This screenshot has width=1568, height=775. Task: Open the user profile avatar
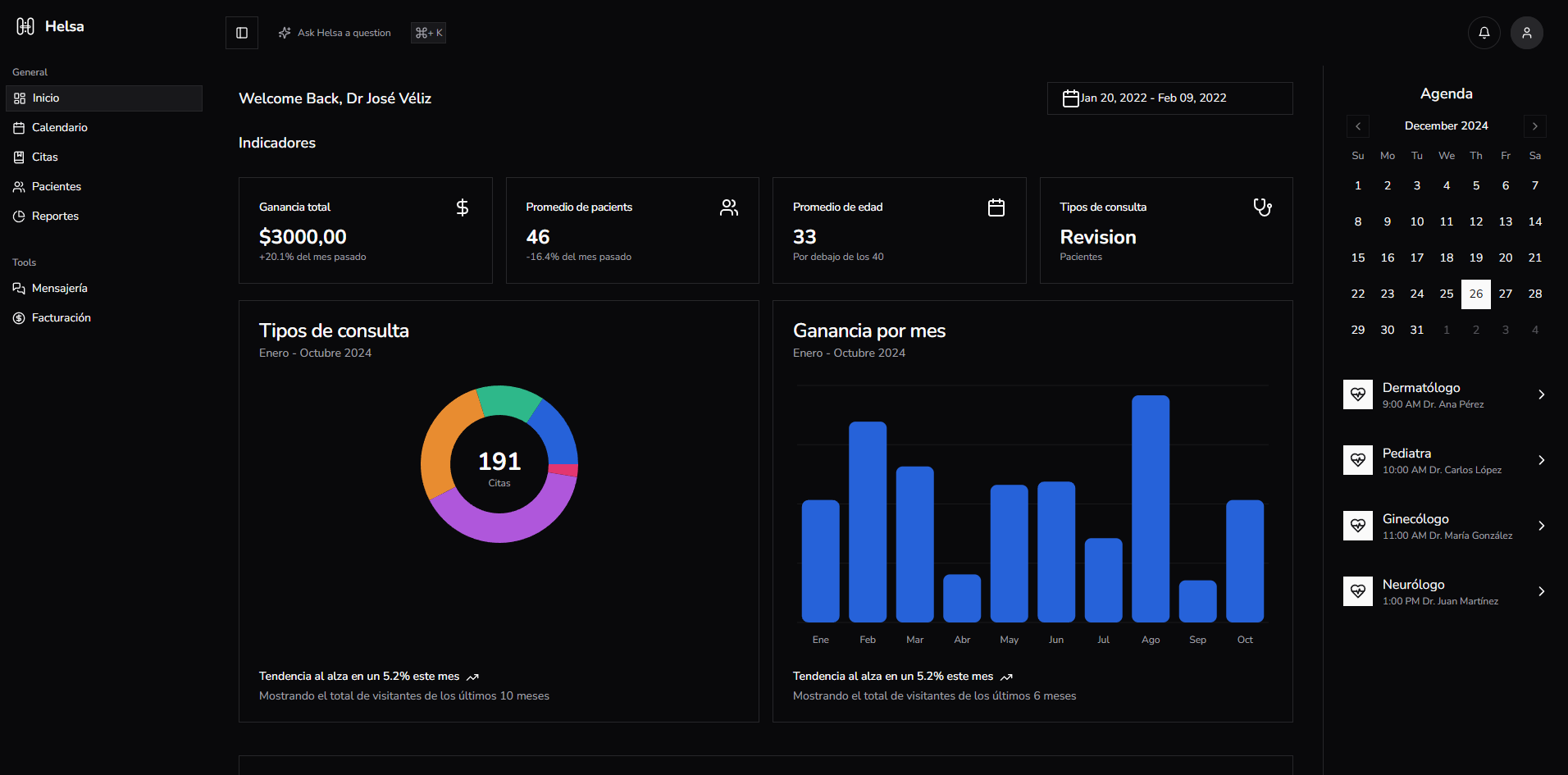[x=1527, y=33]
